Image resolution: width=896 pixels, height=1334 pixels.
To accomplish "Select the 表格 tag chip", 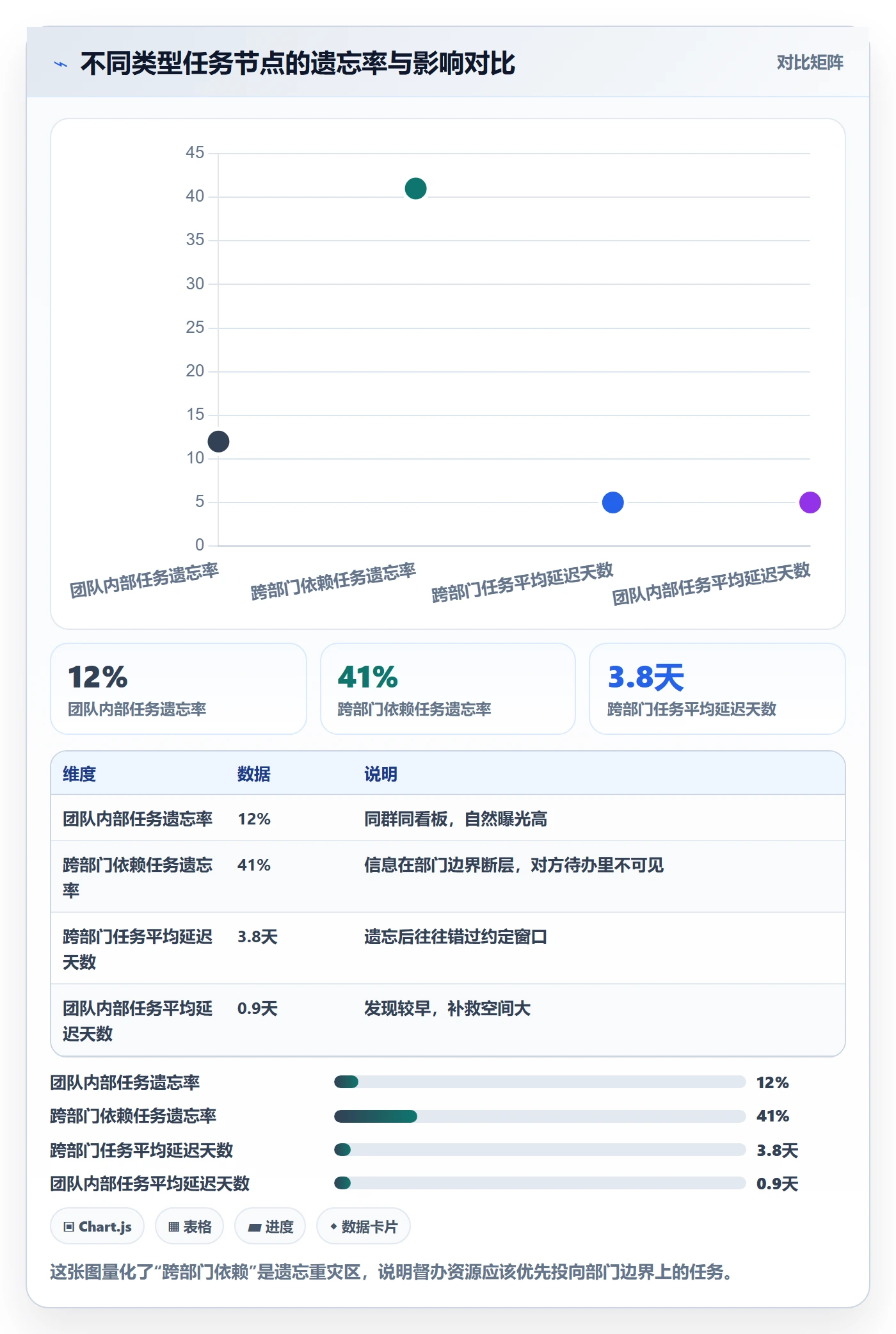I will coord(189,1226).
